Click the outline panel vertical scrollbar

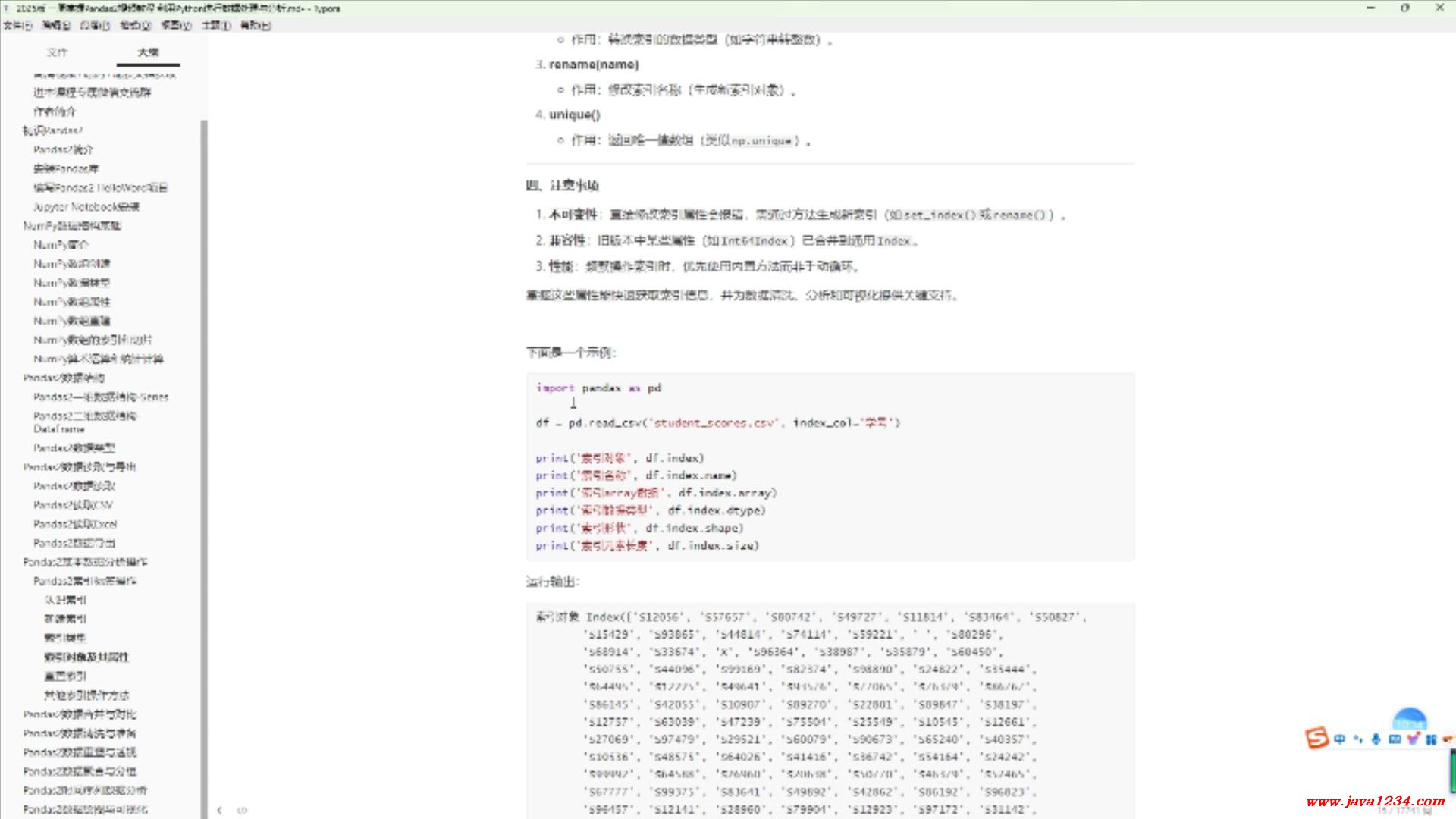click(x=203, y=455)
